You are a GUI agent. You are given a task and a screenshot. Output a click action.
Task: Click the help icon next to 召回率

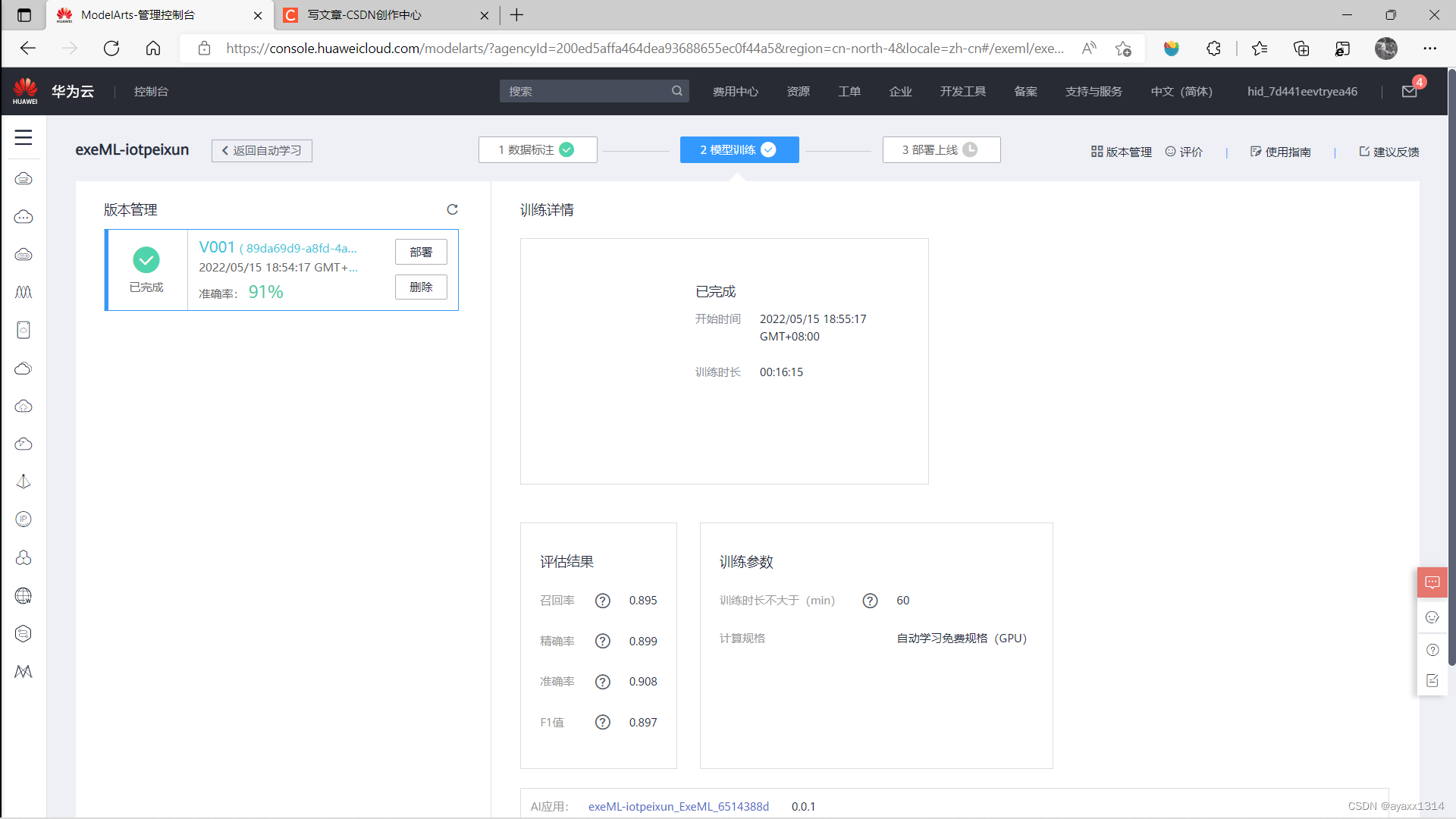coord(602,601)
